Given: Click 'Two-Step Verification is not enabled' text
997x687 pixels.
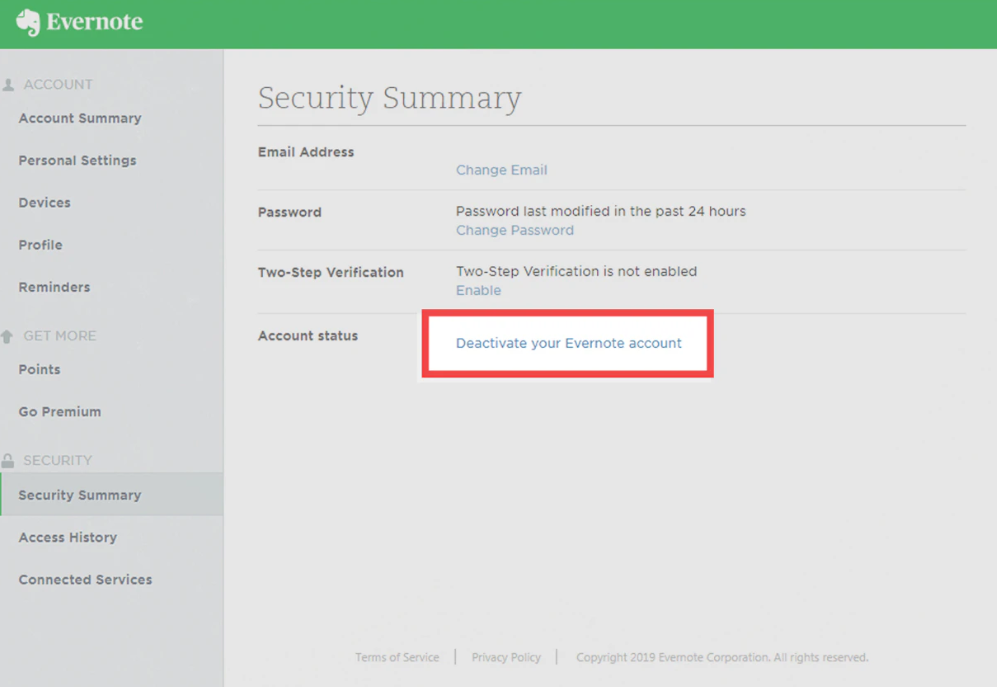Looking at the screenshot, I should [x=577, y=271].
